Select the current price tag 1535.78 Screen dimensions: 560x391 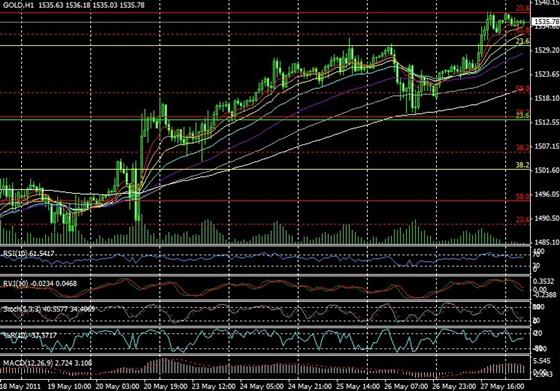click(546, 22)
